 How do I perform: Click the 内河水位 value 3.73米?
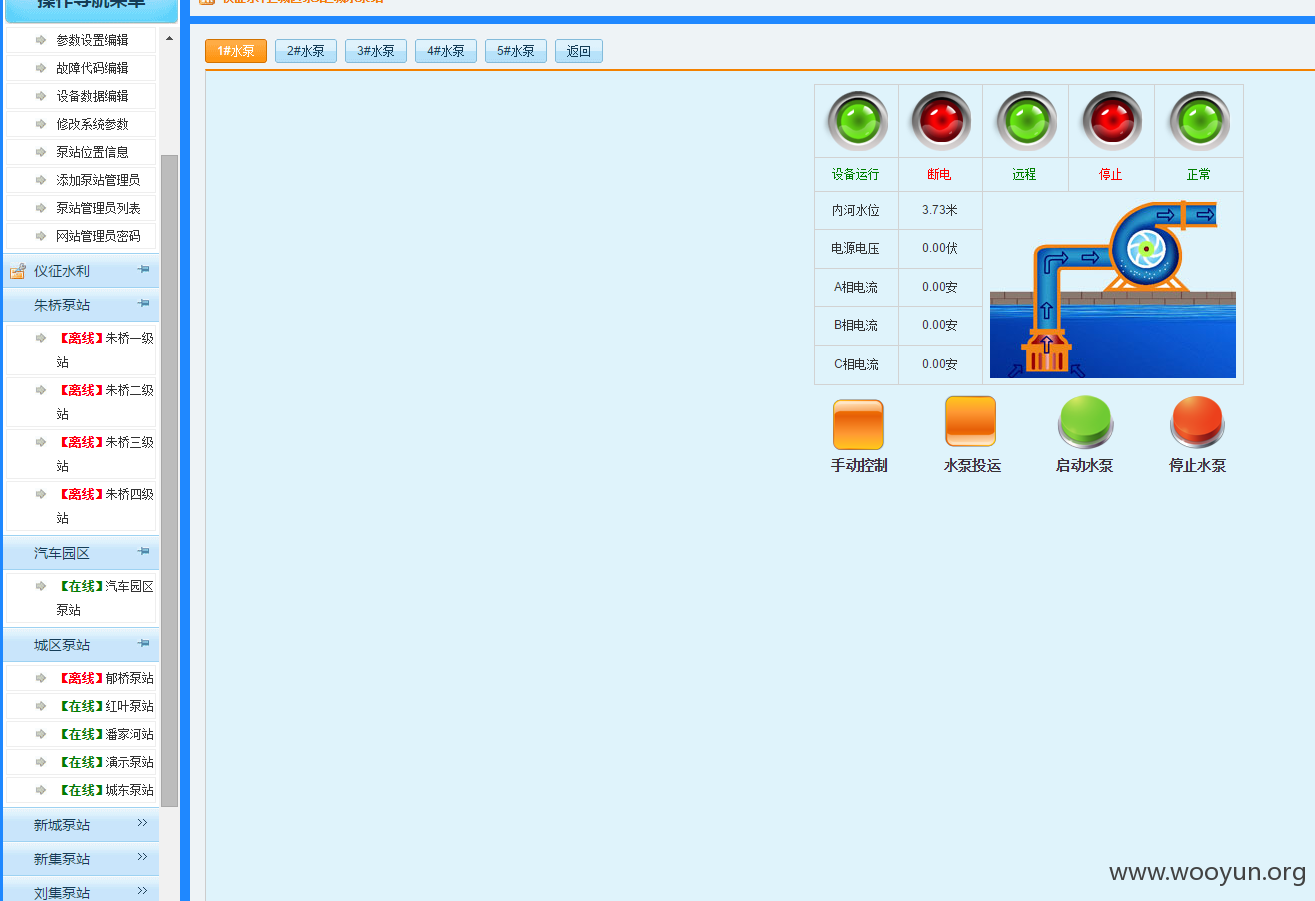click(940, 210)
